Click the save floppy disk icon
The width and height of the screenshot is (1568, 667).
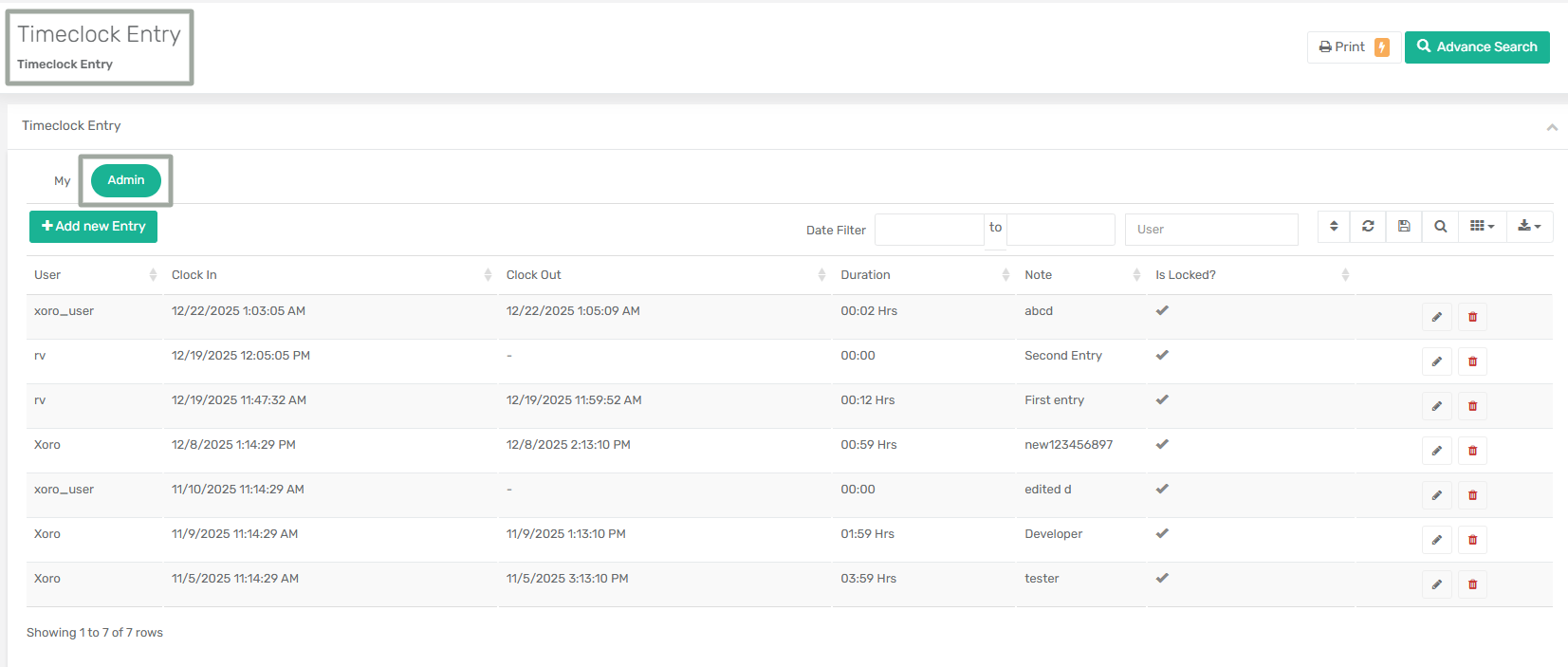point(1404,227)
